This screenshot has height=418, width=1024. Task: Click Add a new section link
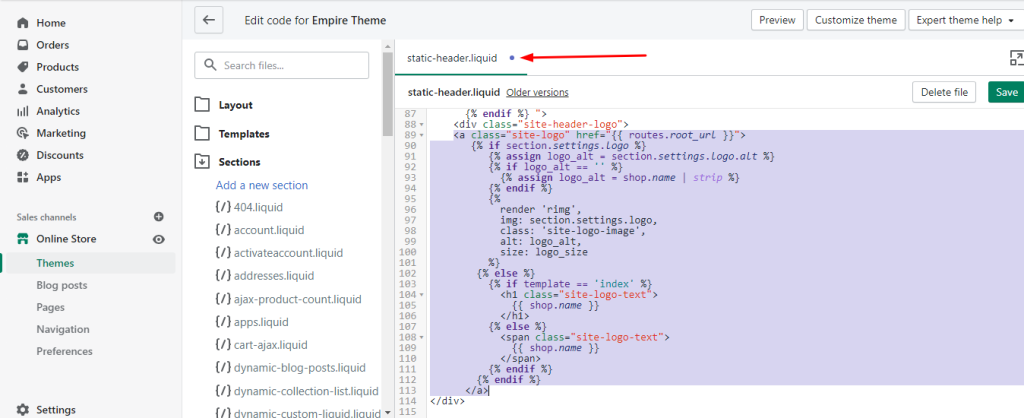click(x=262, y=185)
